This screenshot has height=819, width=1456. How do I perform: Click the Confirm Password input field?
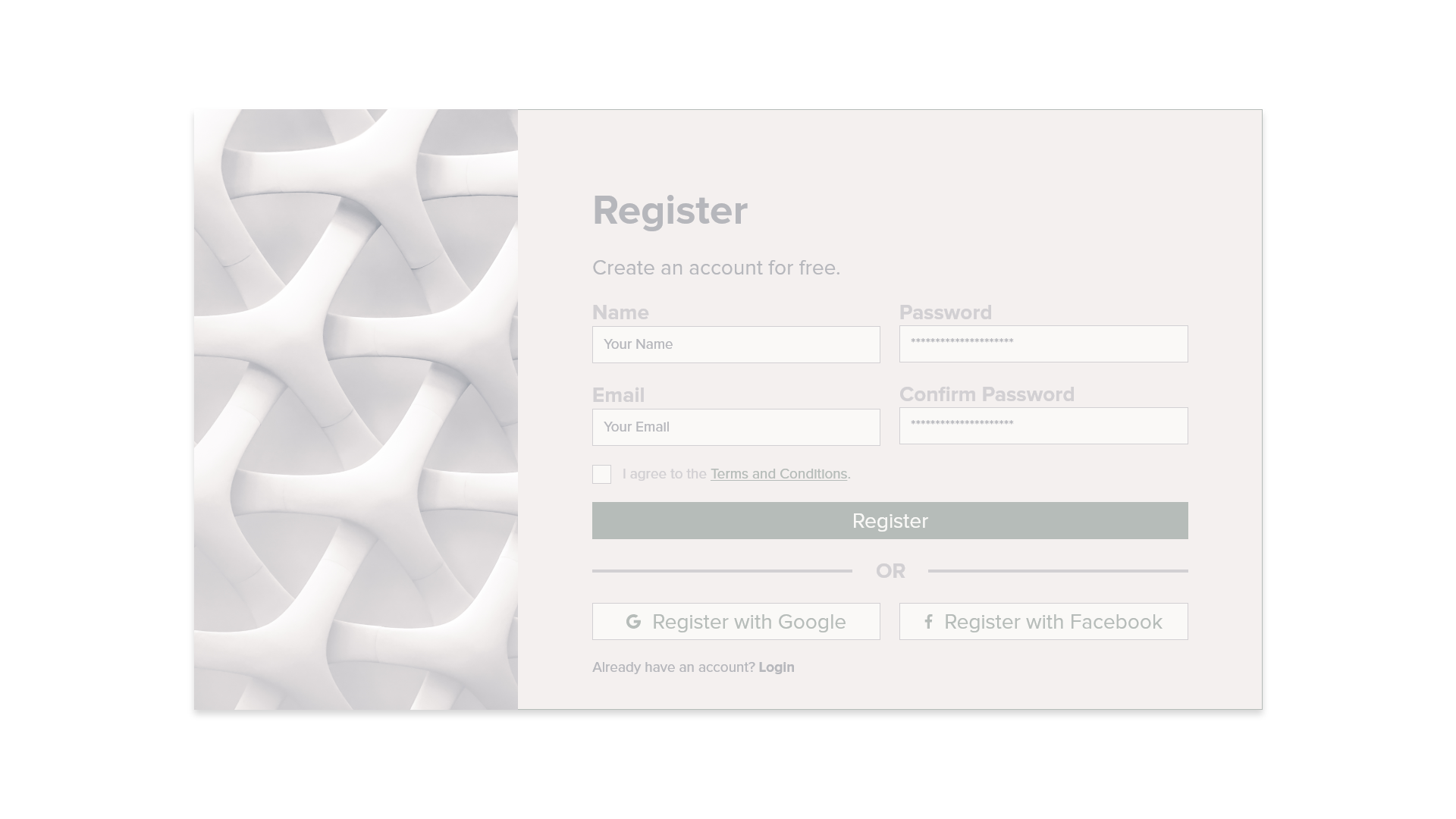point(1043,425)
